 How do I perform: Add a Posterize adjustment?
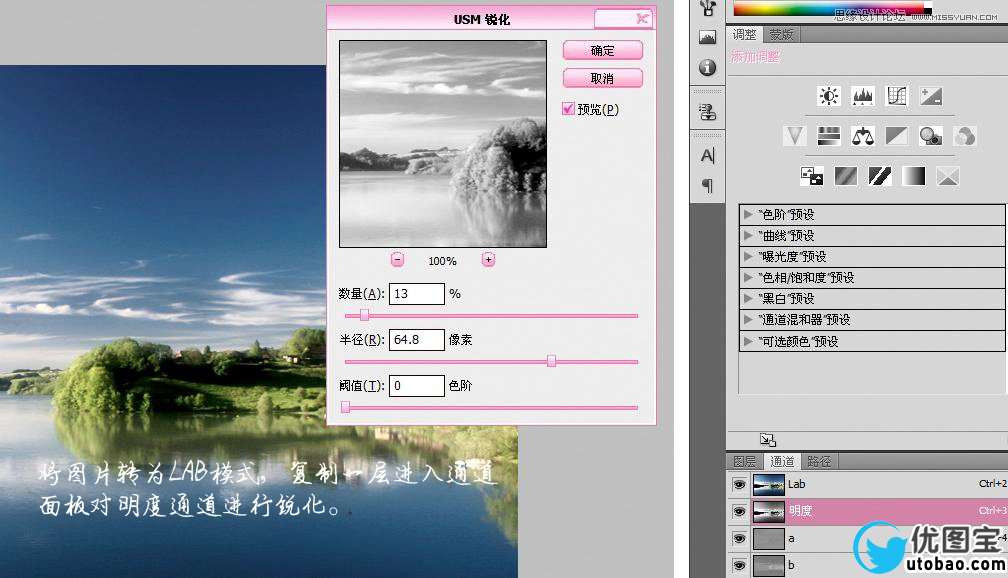(x=846, y=176)
